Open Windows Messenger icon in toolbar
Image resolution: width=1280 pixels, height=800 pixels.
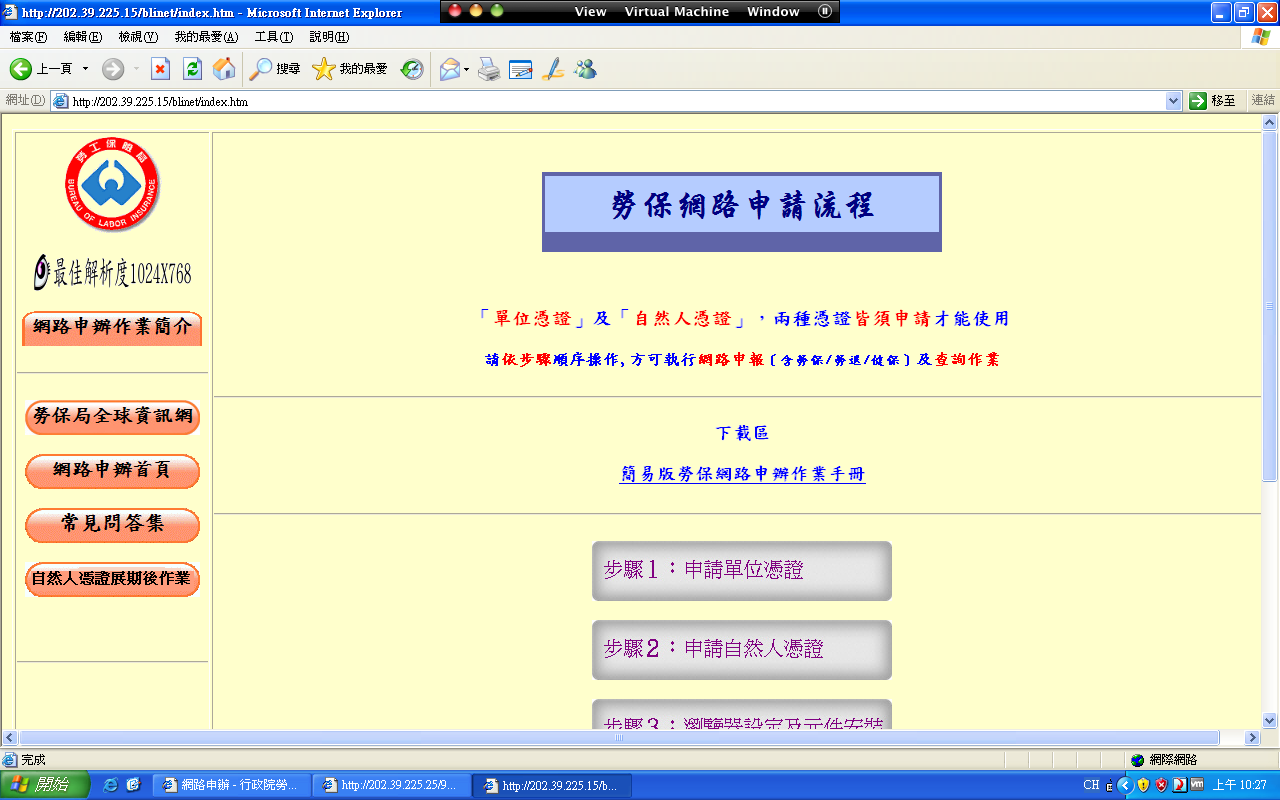coord(586,69)
